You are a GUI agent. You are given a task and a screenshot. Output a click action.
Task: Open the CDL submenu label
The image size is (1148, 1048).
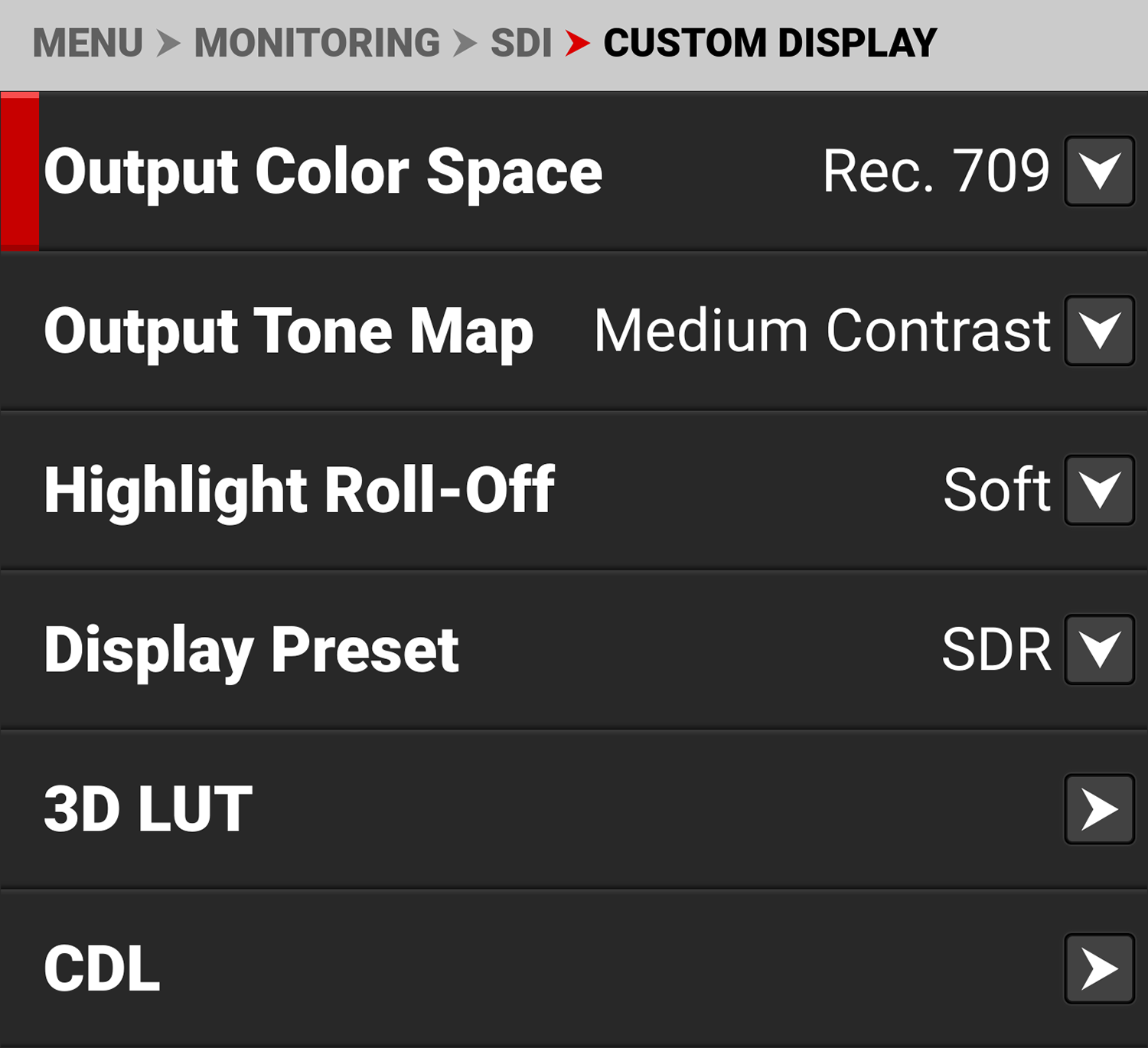pyautogui.click(x=102, y=969)
